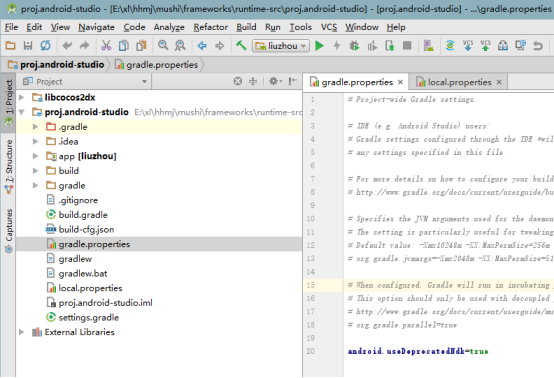This screenshot has width=554, height=378.
Task: Open the VCS menu
Action: 329,27
